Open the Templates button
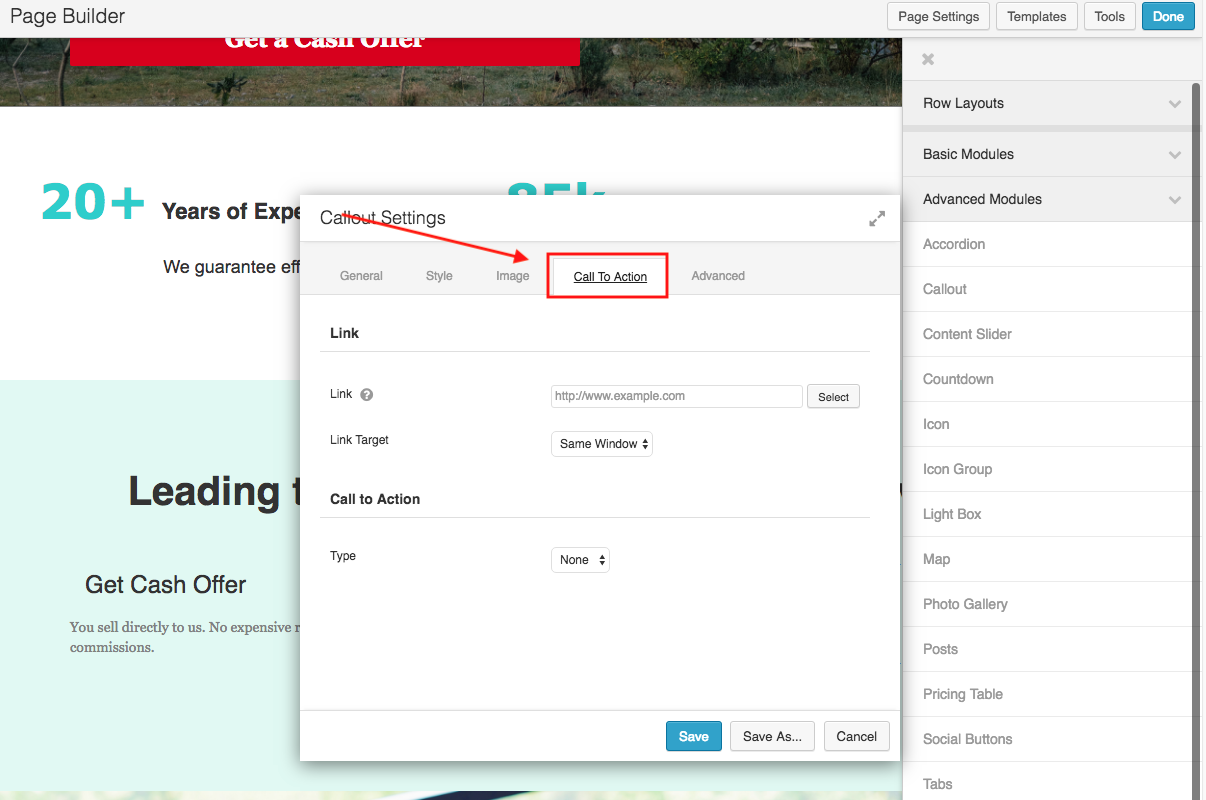The width and height of the screenshot is (1206, 800). coord(1037,16)
